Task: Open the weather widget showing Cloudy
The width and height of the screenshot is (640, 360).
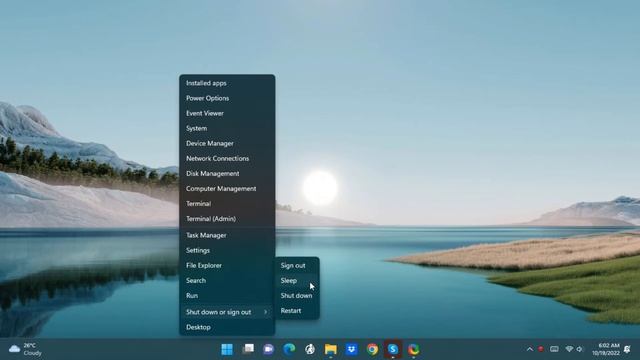Action: pyautogui.click(x=25, y=349)
